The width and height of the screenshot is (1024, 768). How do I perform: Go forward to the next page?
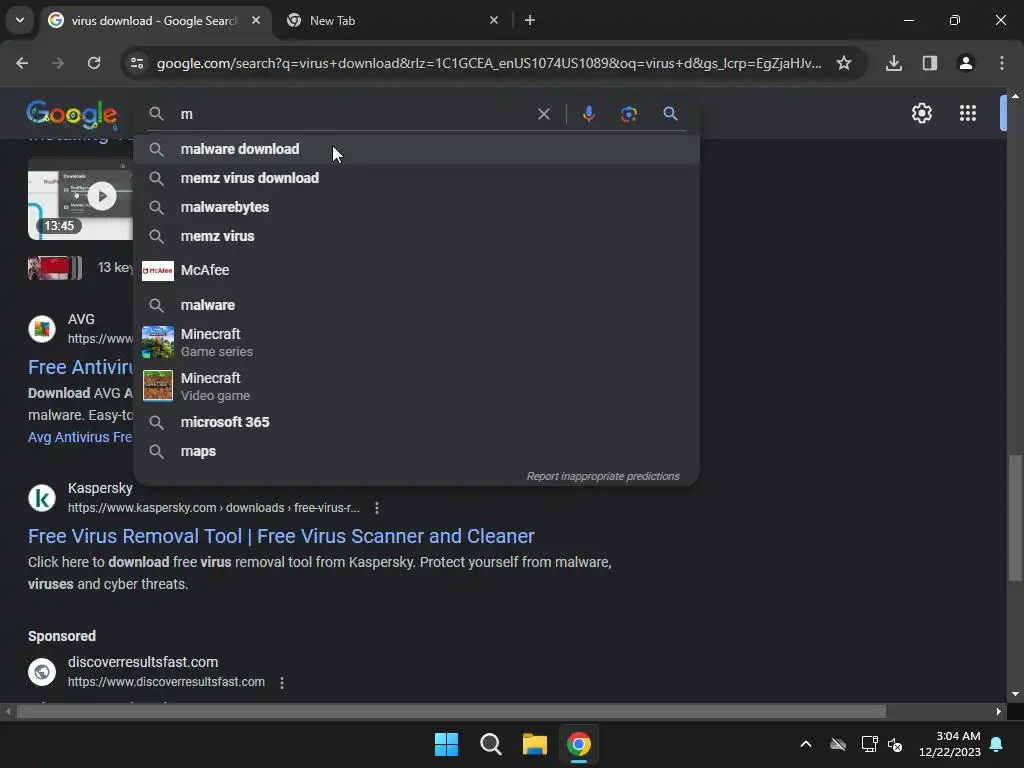58,63
